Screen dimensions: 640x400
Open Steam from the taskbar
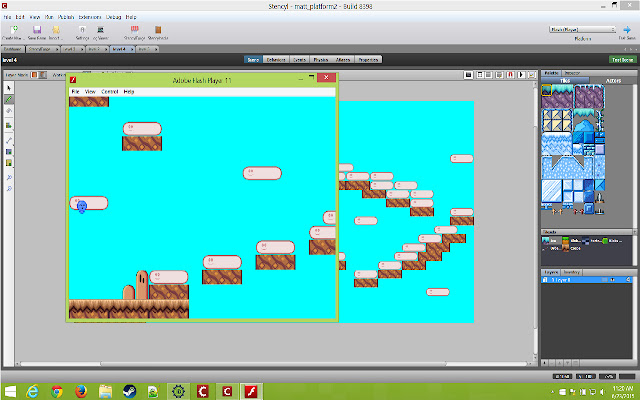129,391
